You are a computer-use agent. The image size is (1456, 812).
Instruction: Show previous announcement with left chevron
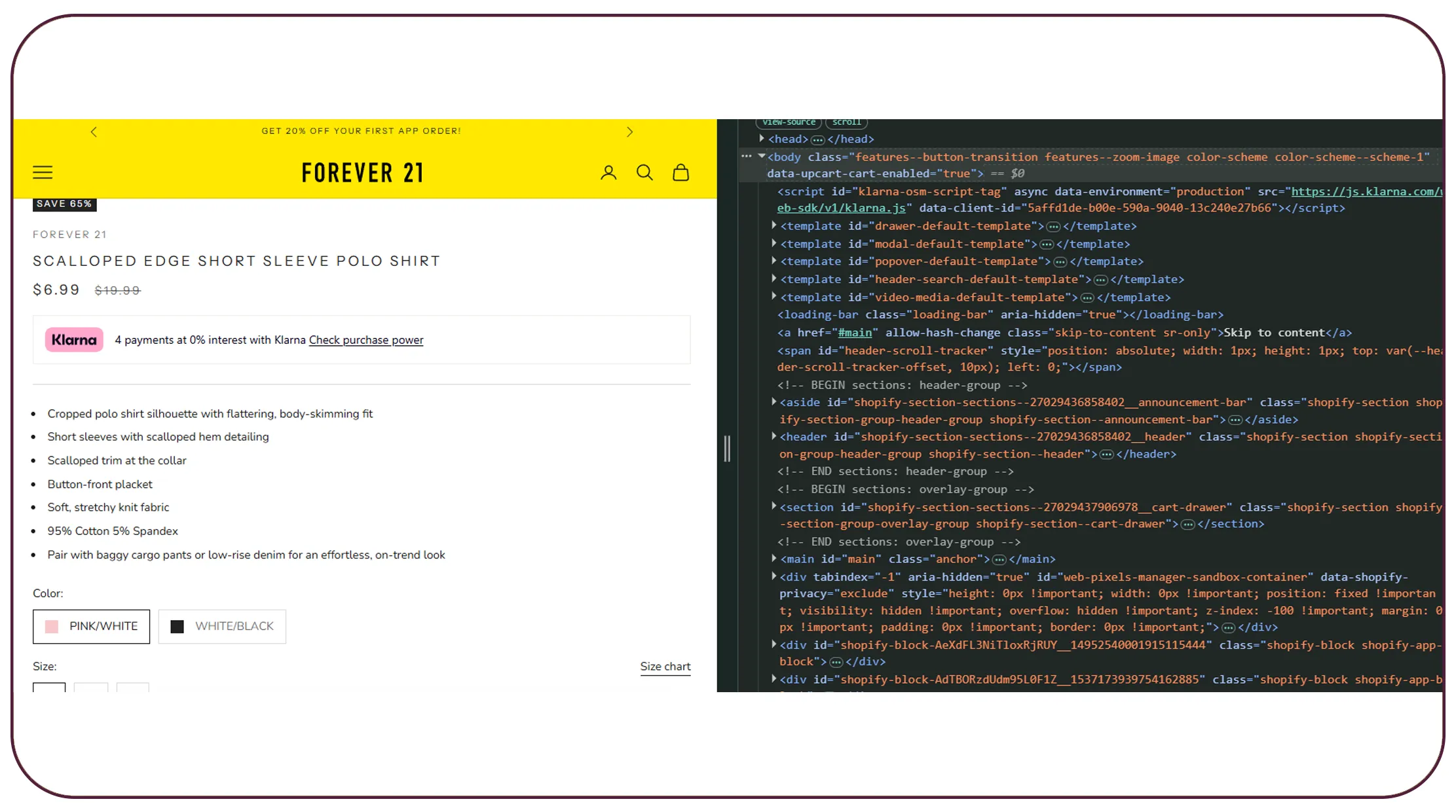[94, 132]
